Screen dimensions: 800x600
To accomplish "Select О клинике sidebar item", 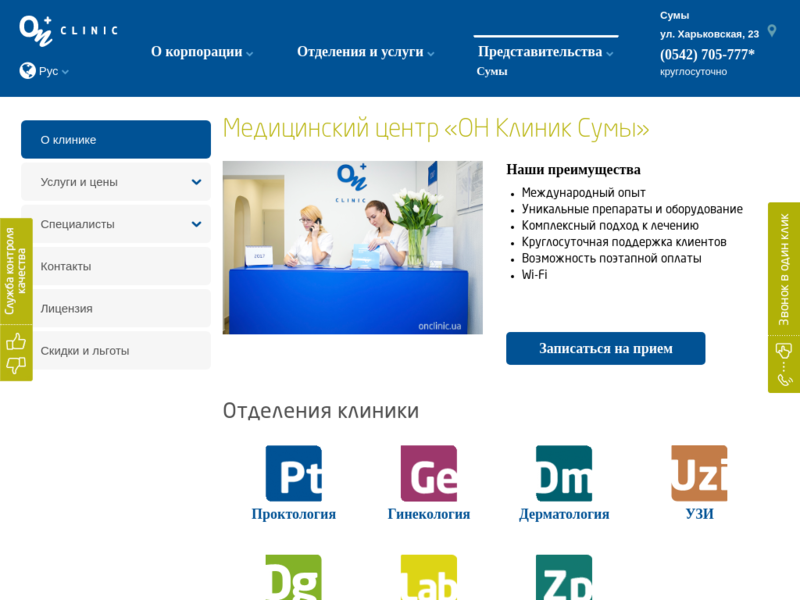I will [116, 140].
